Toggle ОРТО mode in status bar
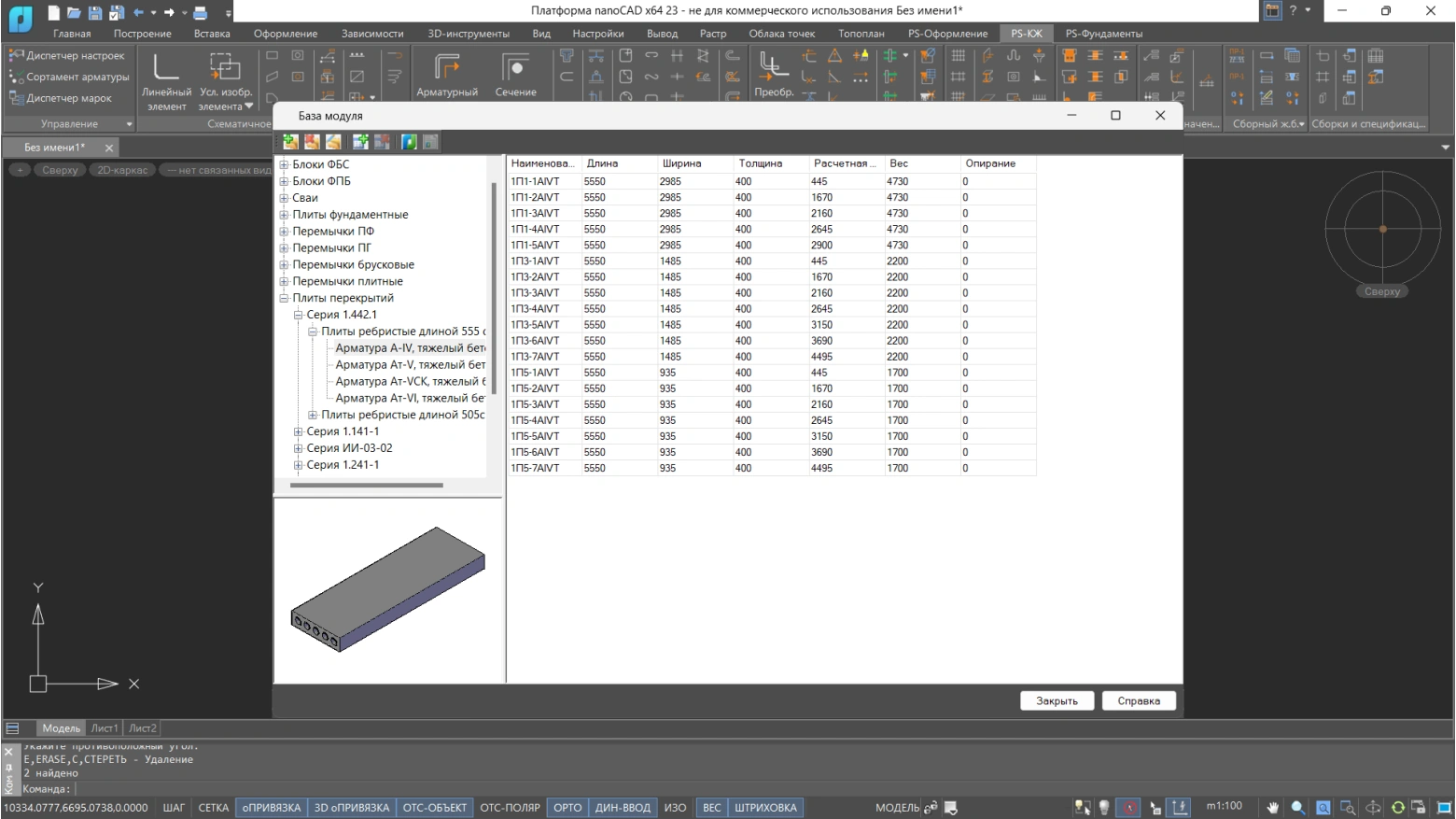1456x819 pixels. (x=567, y=808)
